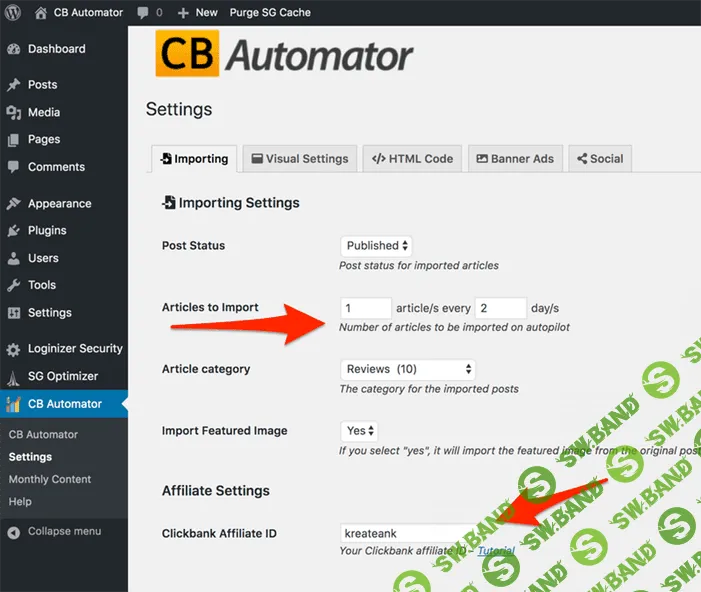Viewport: 701px width, 592px height.
Task: Click the home icon beside CB Automator
Action: 41,13
